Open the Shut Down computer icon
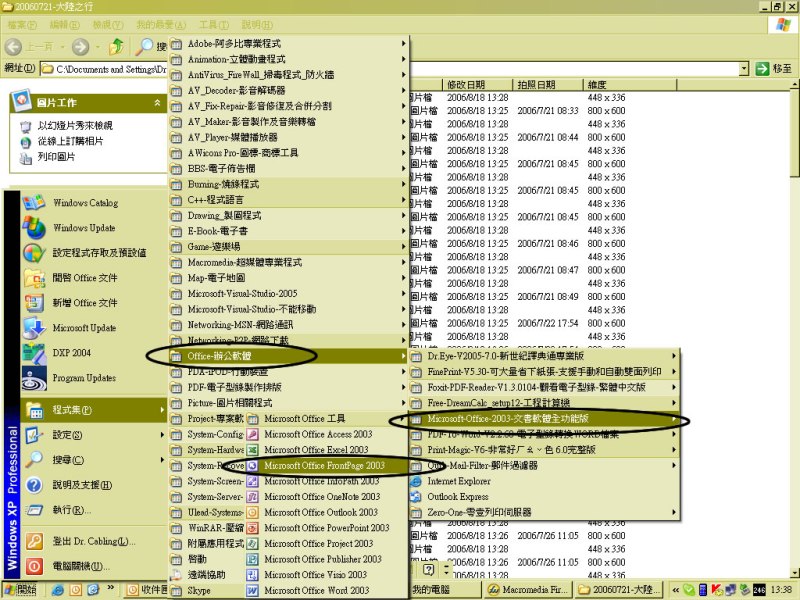Image resolution: width=800 pixels, height=600 pixels. [34, 566]
